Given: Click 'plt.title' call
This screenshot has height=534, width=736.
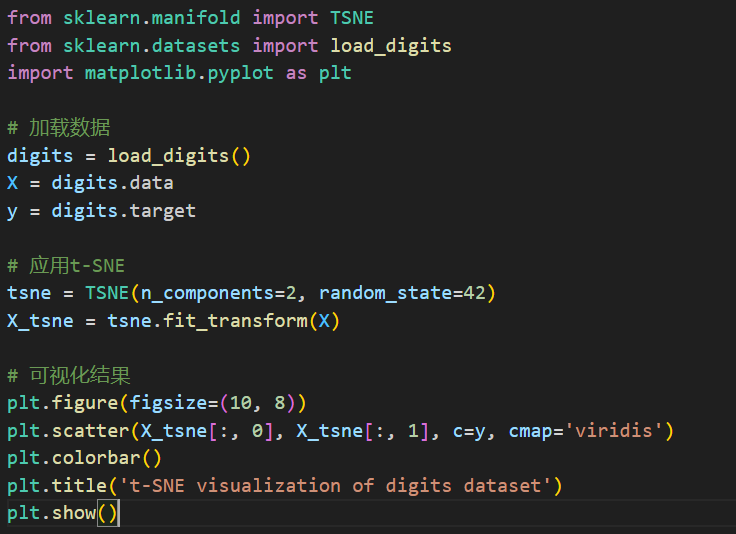Looking at the screenshot, I should coord(57,486).
